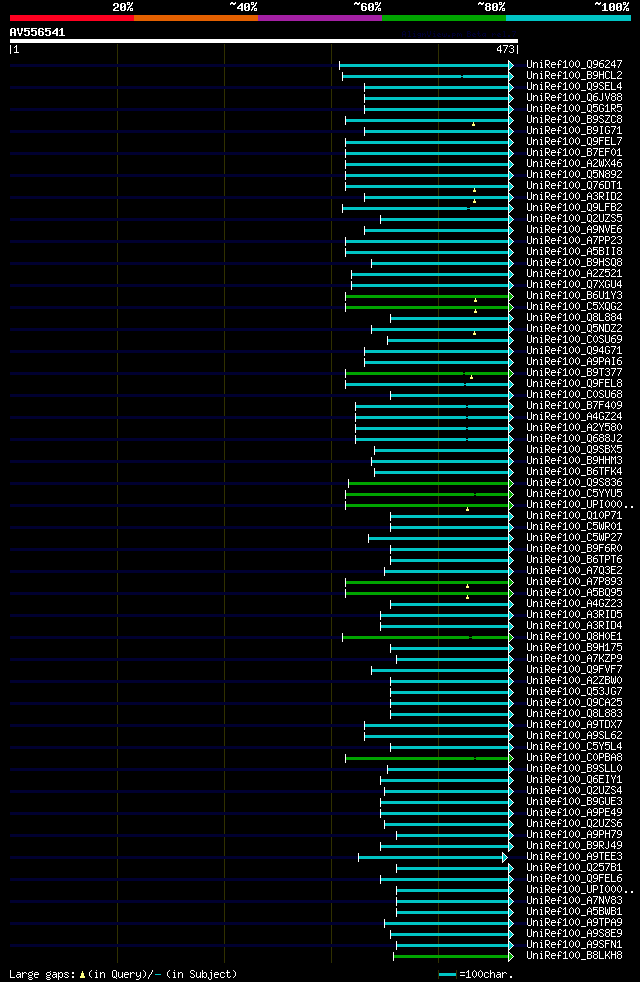
Task: Select hit UniRef100_A5BQ95
Action: click(x=574, y=592)
